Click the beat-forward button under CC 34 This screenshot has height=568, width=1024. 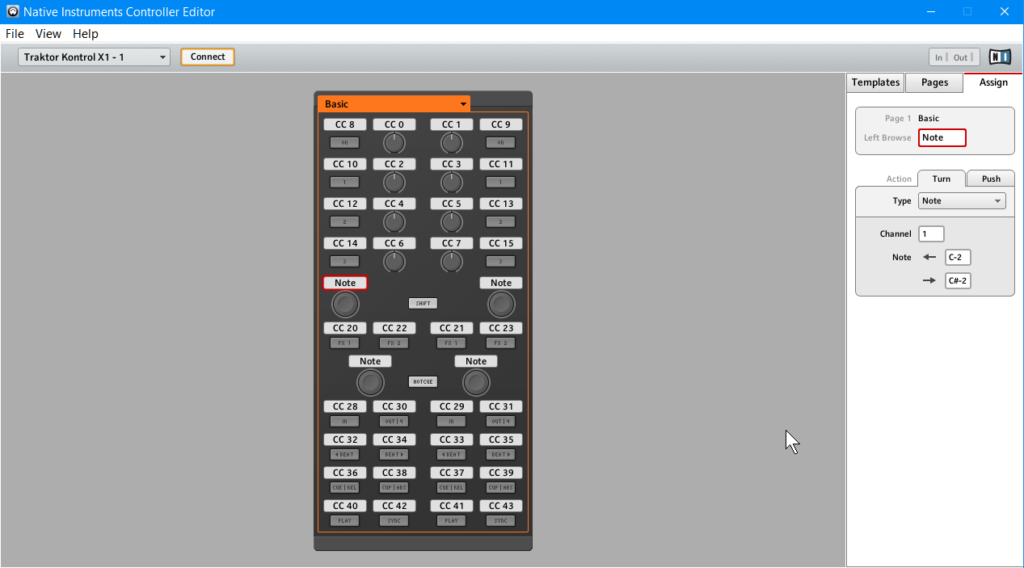coord(394,454)
